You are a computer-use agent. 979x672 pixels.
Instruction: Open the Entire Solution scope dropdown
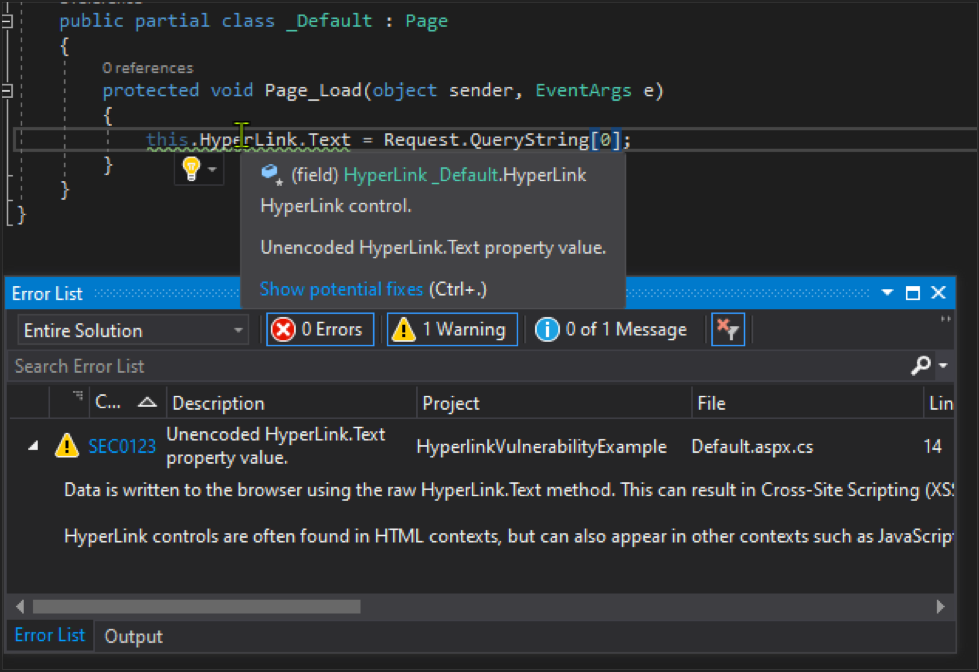(x=133, y=330)
